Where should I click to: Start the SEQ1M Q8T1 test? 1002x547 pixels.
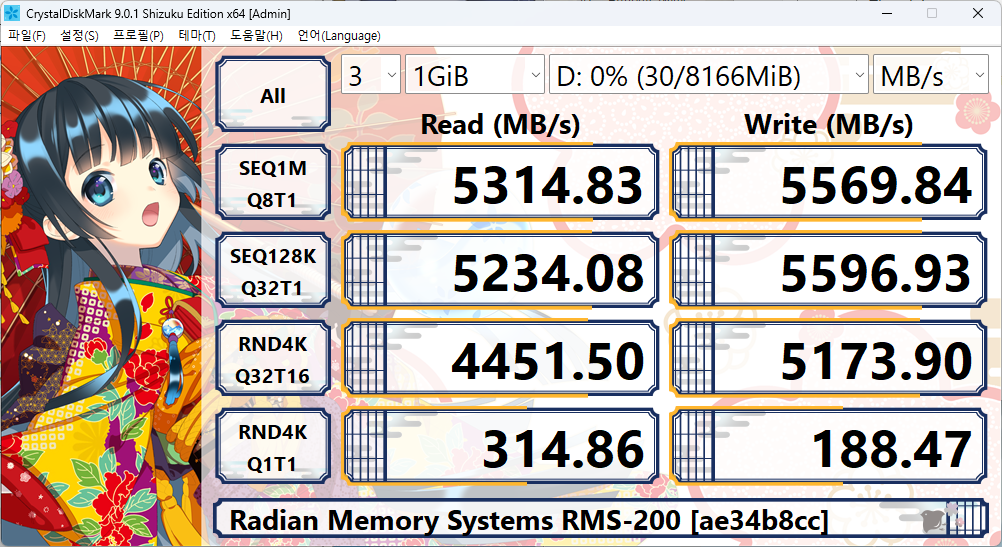coord(273,184)
